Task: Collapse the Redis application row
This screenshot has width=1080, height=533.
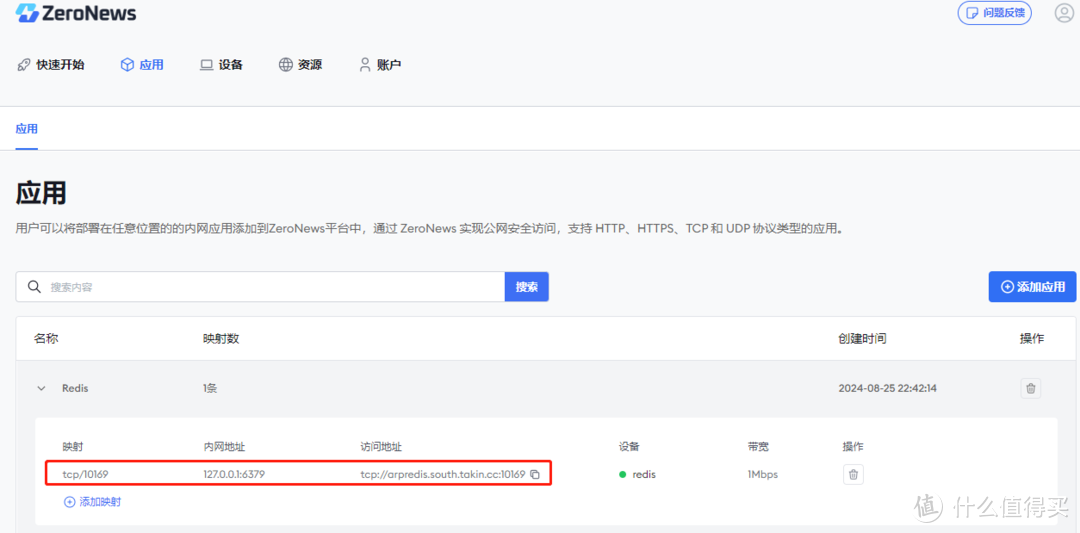Action: pos(41,388)
